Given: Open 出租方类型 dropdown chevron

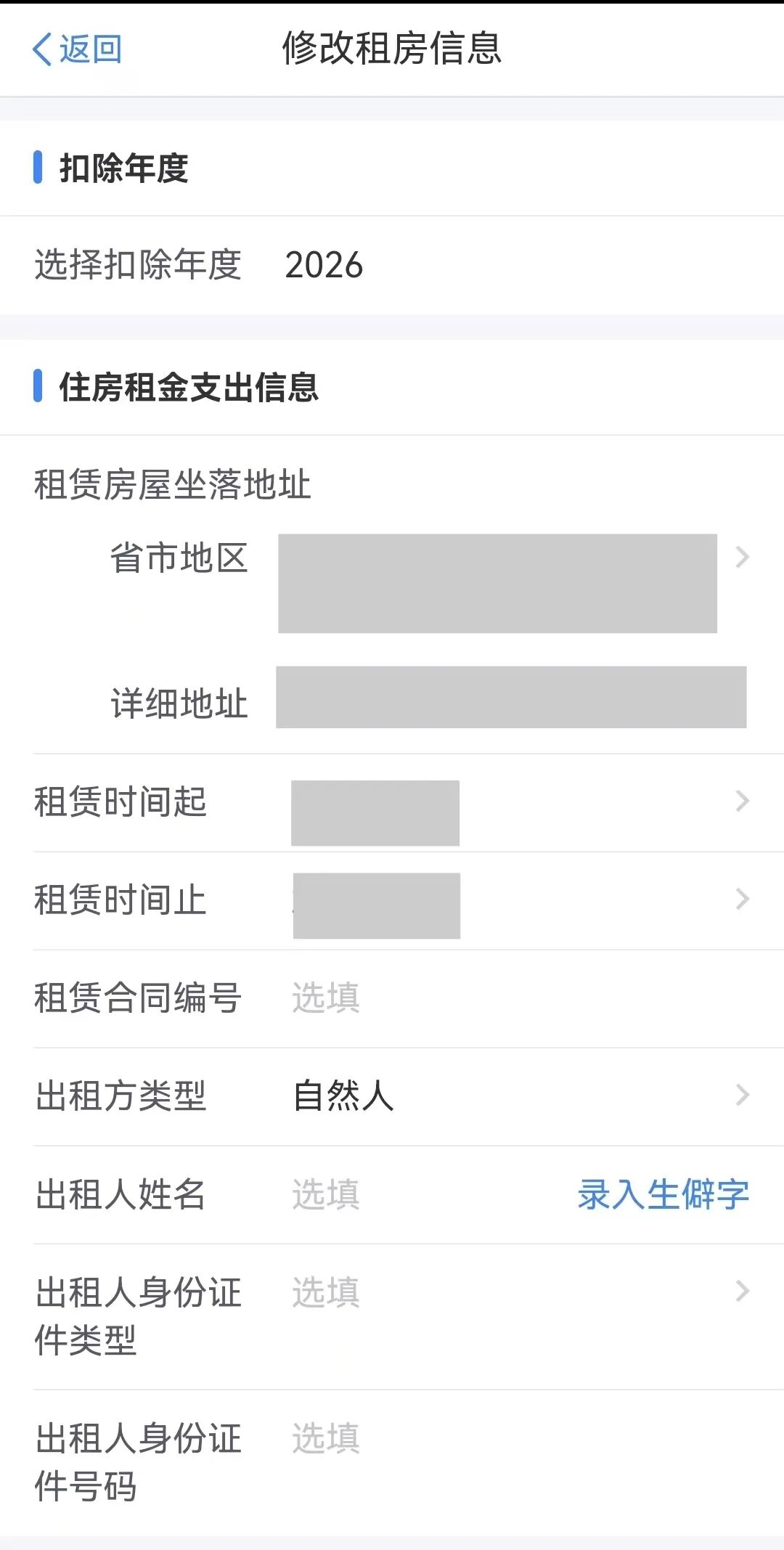Looking at the screenshot, I should pyautogui.click(x=742, y=1095).
